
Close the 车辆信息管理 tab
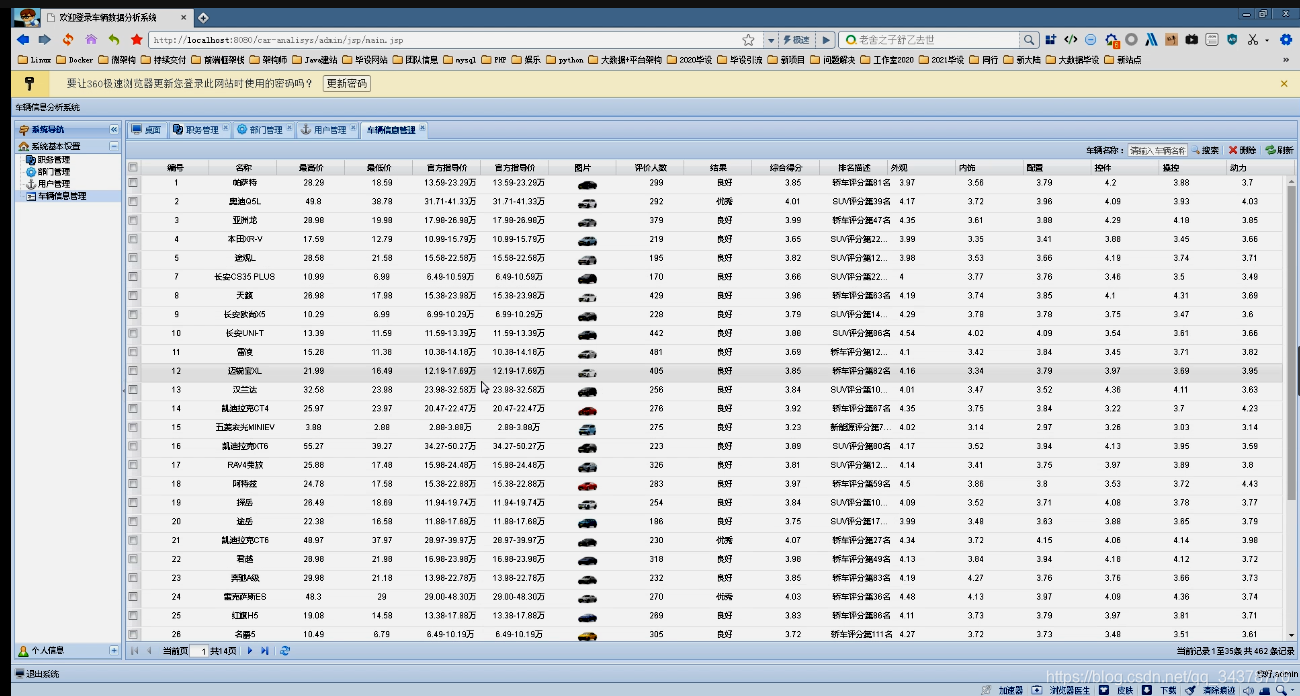pos(422,128)
